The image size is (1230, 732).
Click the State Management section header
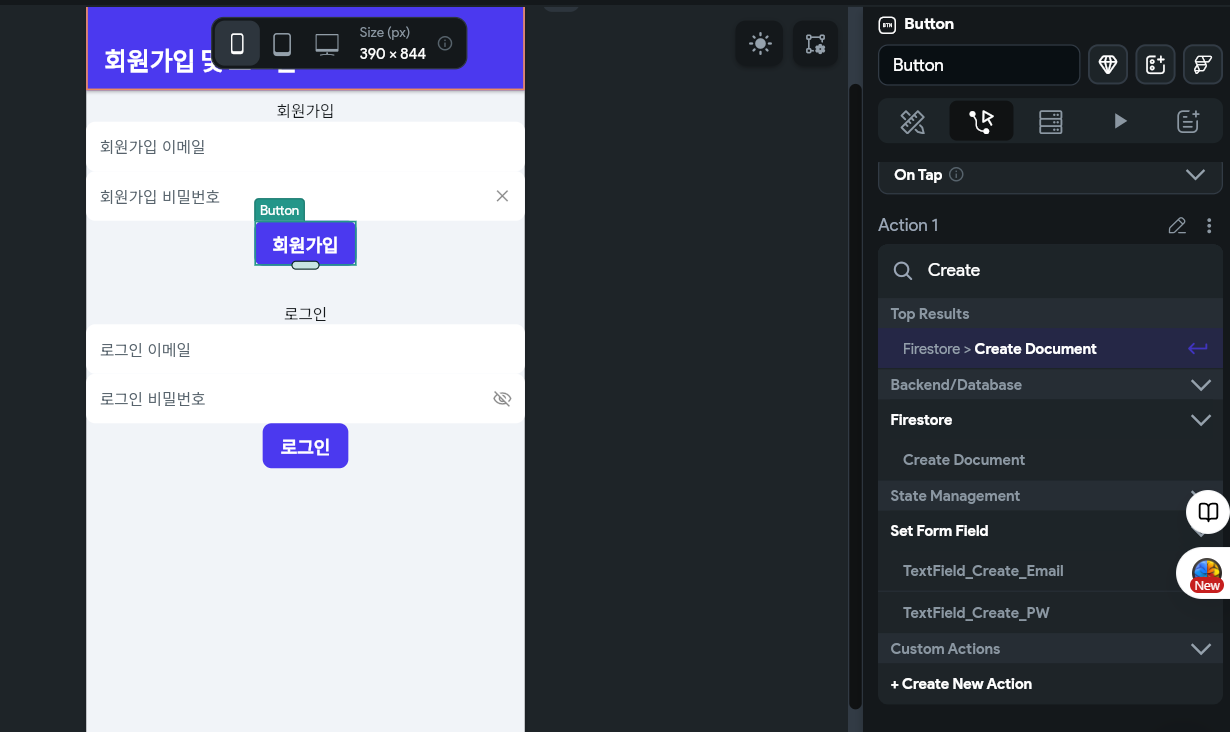coord(1050,496)
